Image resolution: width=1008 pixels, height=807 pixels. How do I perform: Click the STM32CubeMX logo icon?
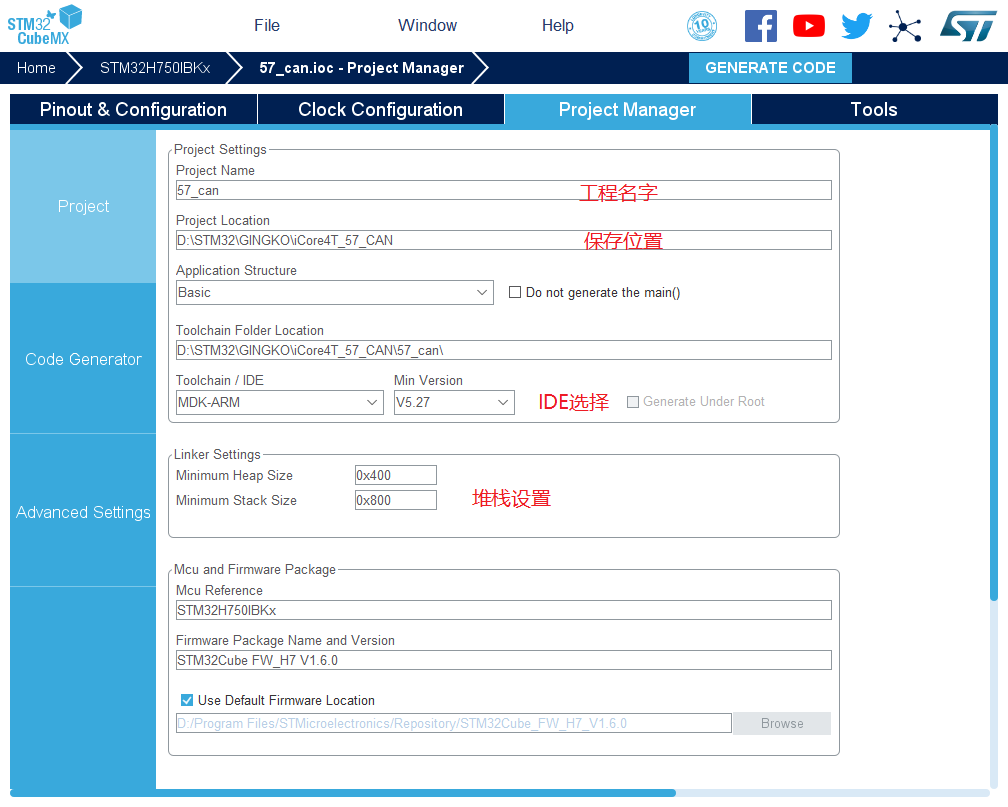(44, 24)
